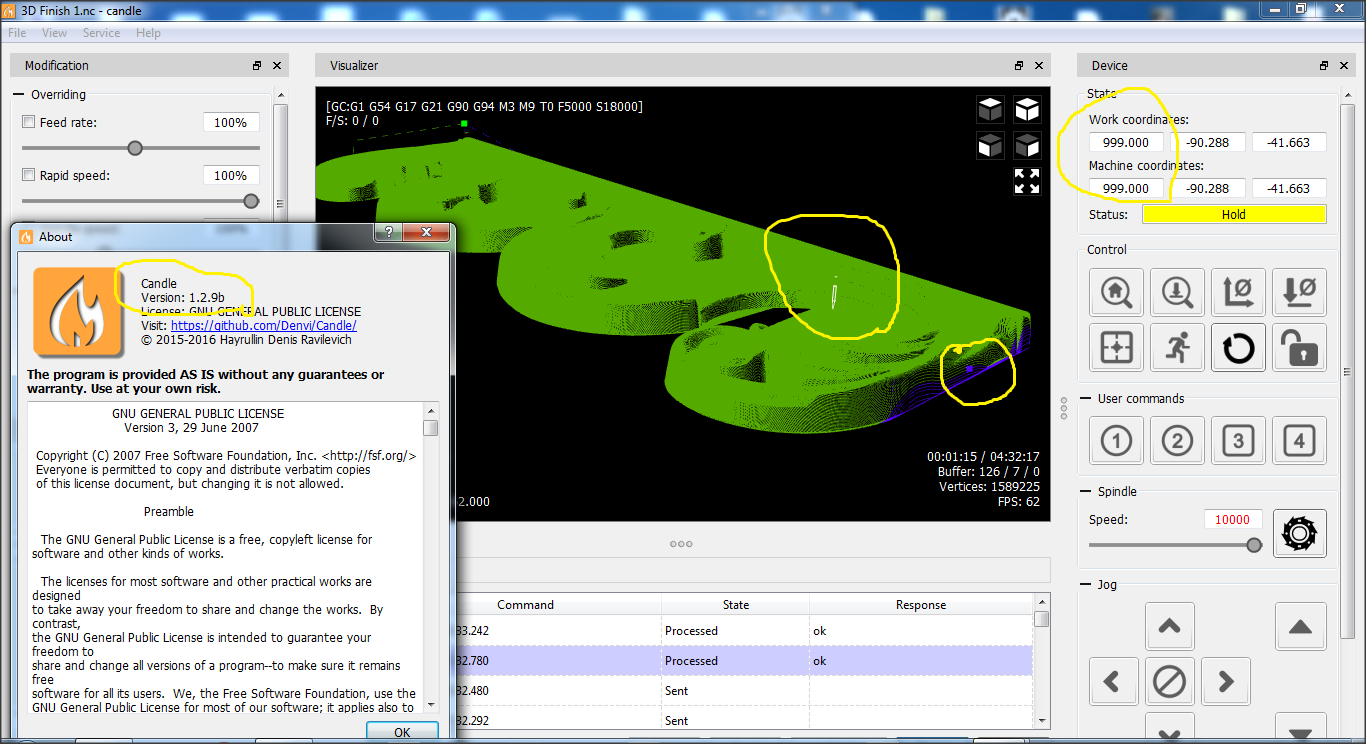Collapse the Jog group
1366x744 pixels.
[x=1086, y=585]
